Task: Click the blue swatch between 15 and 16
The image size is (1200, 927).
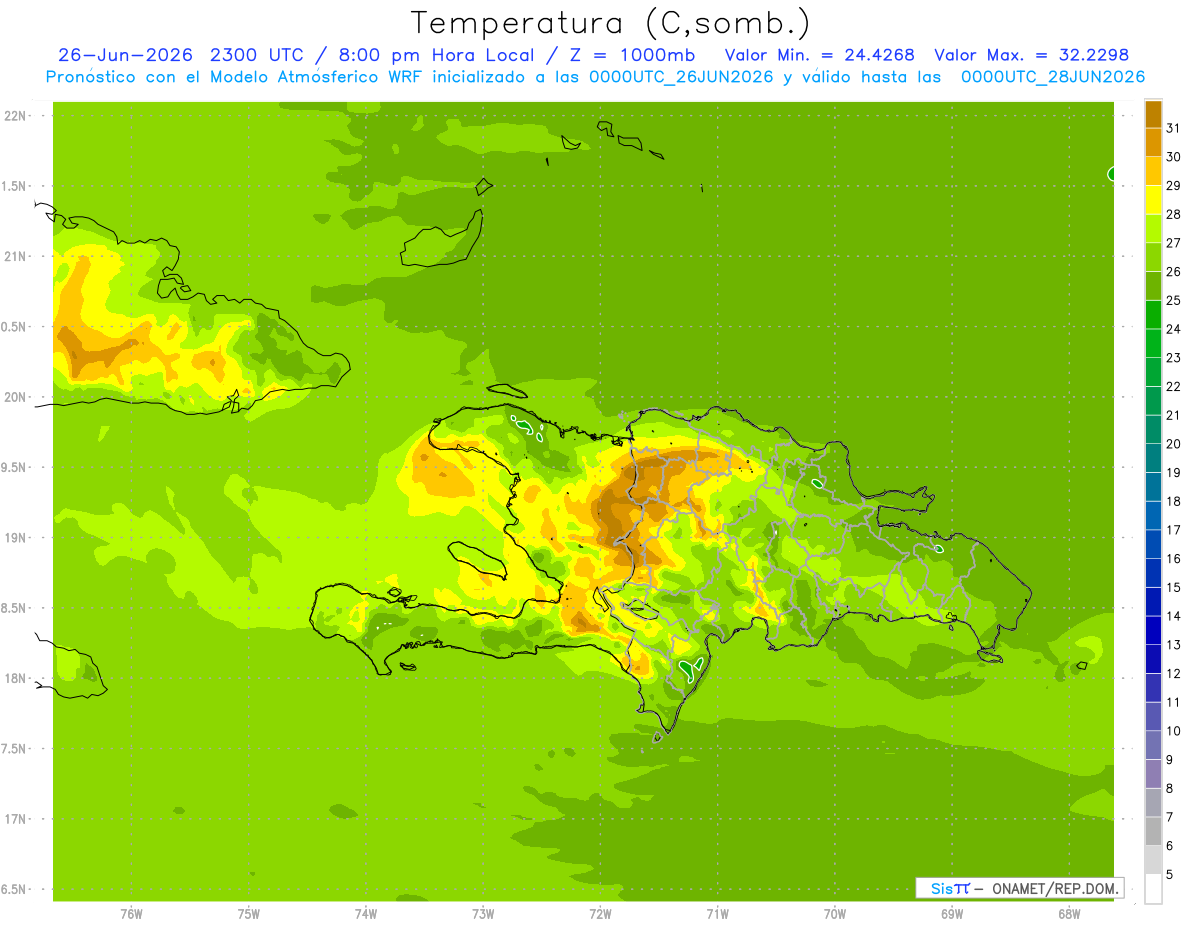Action: coord(1153,573)
